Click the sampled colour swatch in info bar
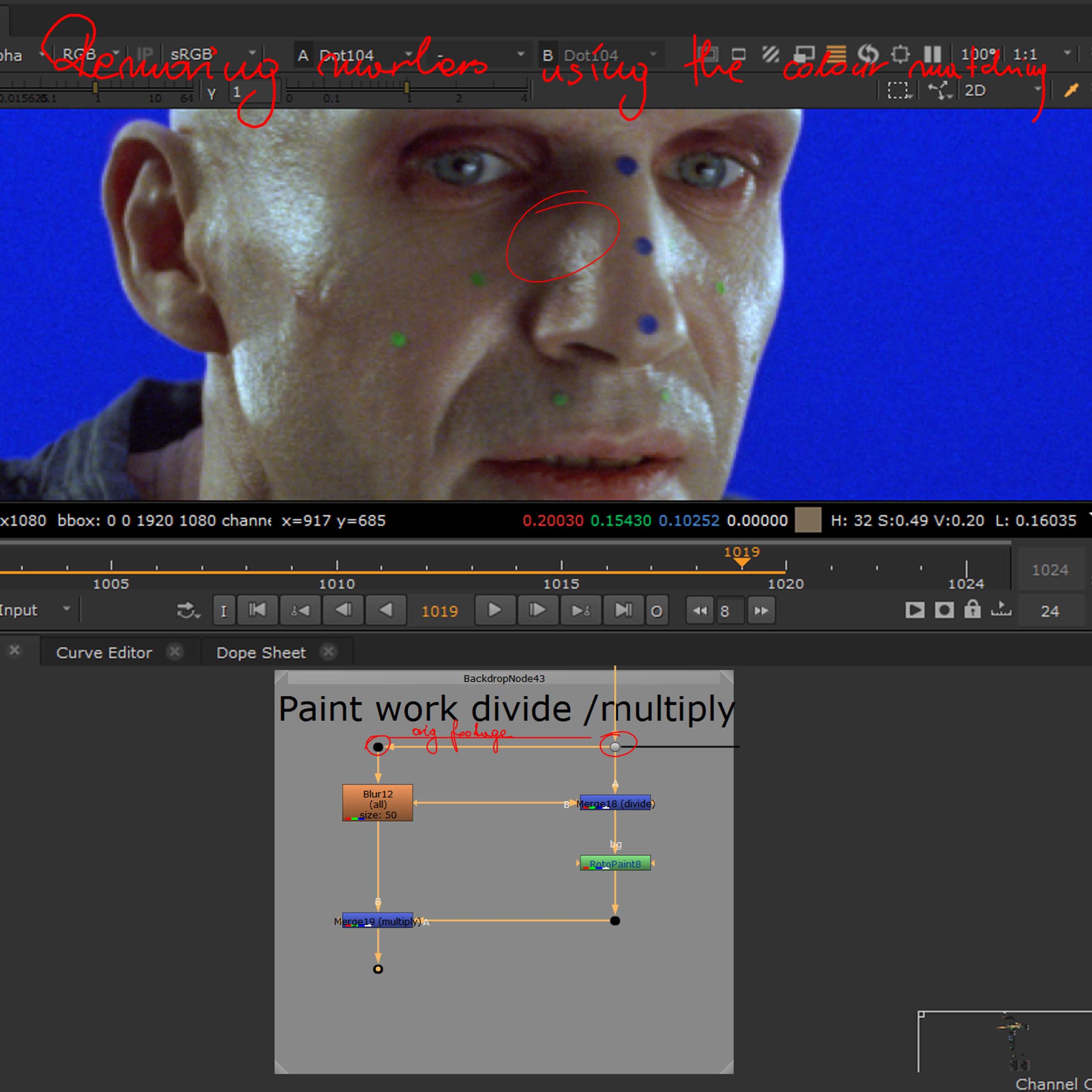This screenshot has height=1092, width=1092. coord(807,520)
